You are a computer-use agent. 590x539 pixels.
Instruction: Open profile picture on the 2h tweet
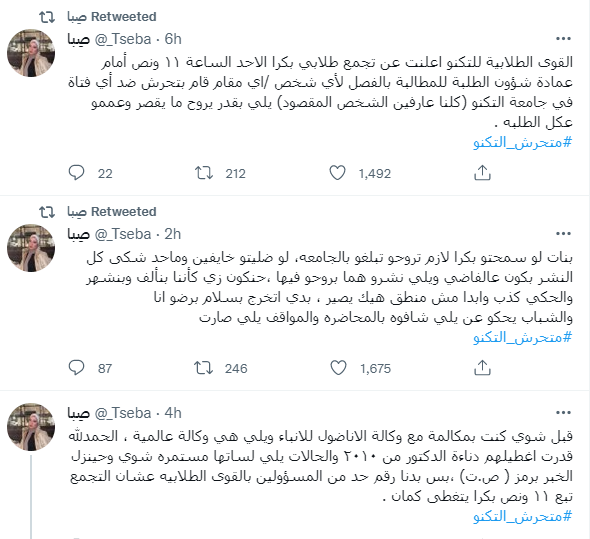point(31,248)
